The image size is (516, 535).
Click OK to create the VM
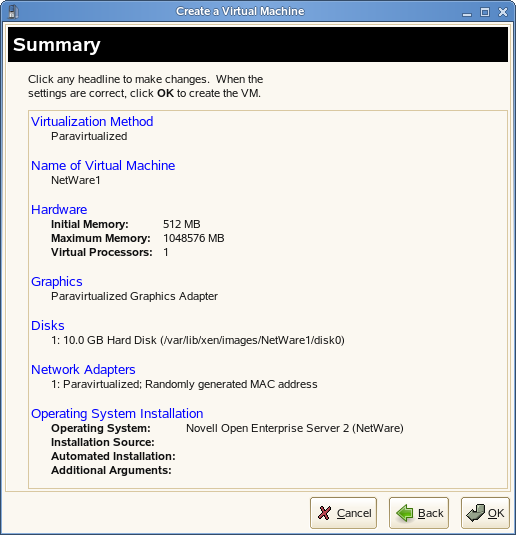[485, 513]
